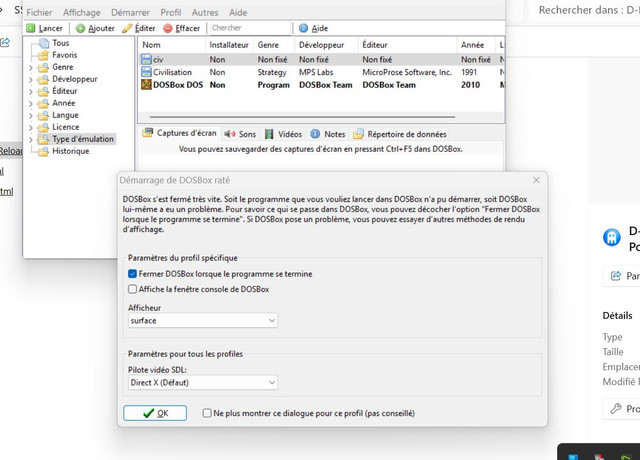Click the Vidéos film strip icon
Screen dimensions: 640x460
pyautogui.click(x=269, y=134)
